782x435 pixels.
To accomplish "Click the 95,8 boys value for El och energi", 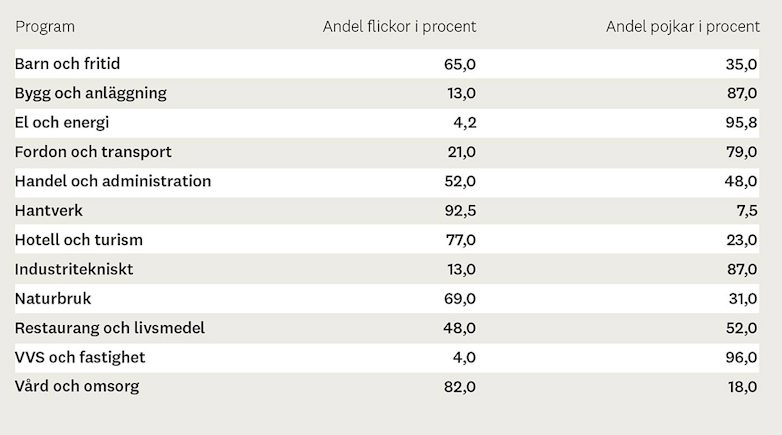I will click(x=741, y=123).
